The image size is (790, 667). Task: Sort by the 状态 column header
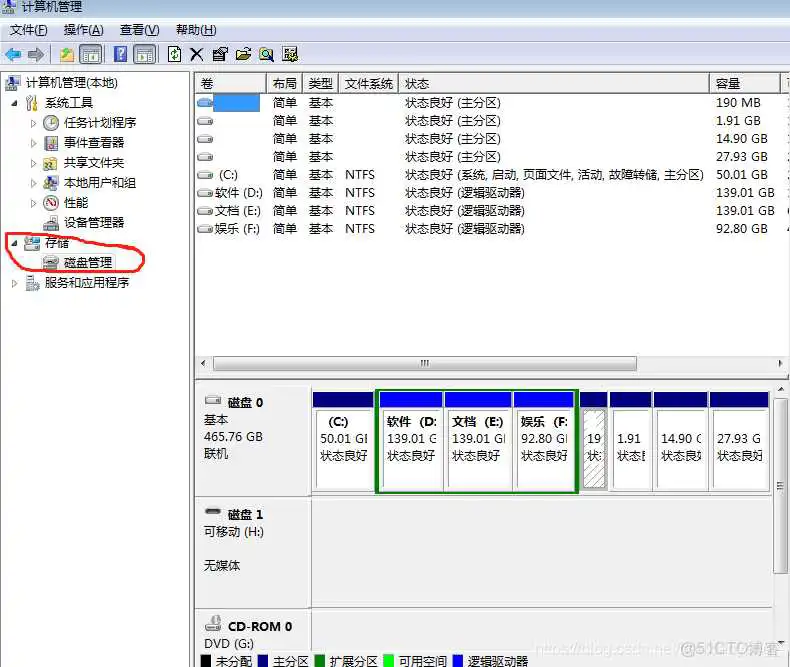coord(554,84)
